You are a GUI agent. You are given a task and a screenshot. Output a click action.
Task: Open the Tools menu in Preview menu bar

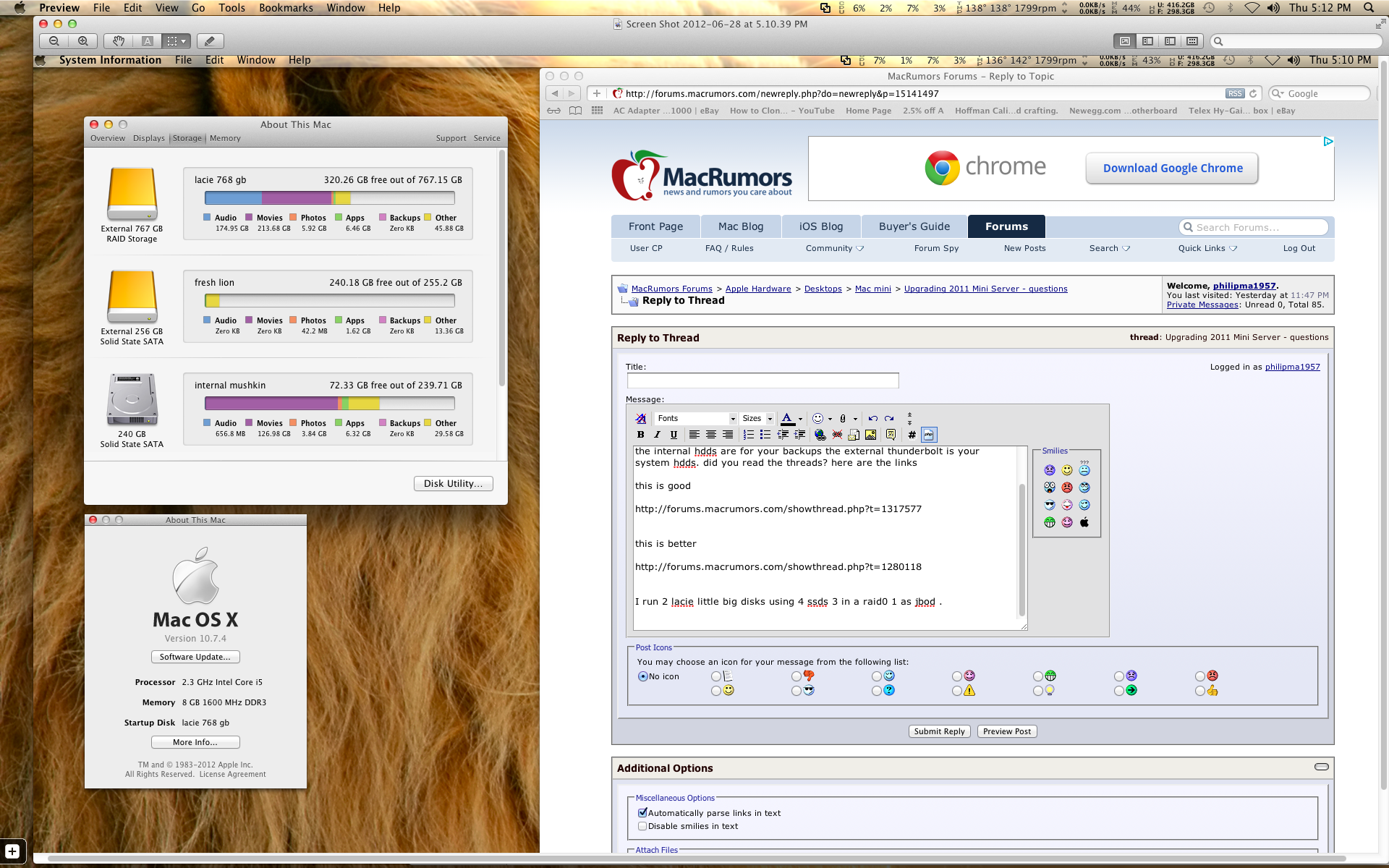pos(231,8)
